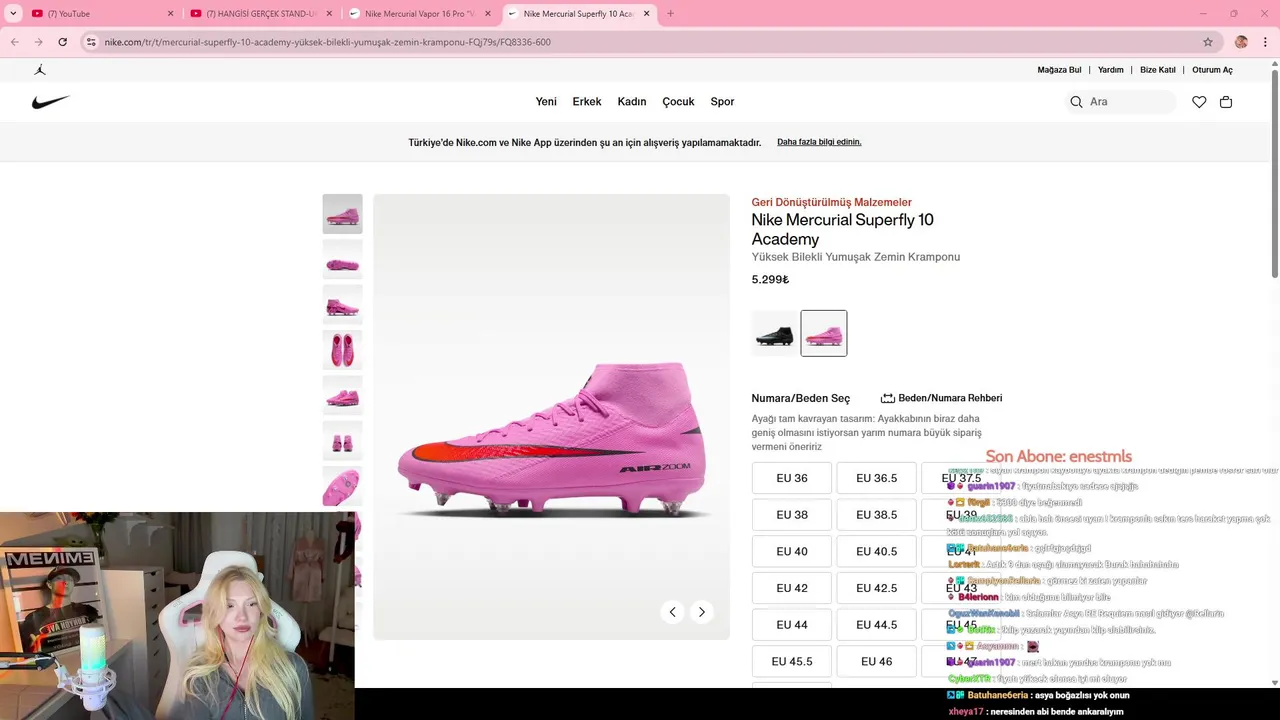This screenshot has width=1280, height=720.
Task: Select thumbnail showing pair from behind
Action: pos(342,441)
